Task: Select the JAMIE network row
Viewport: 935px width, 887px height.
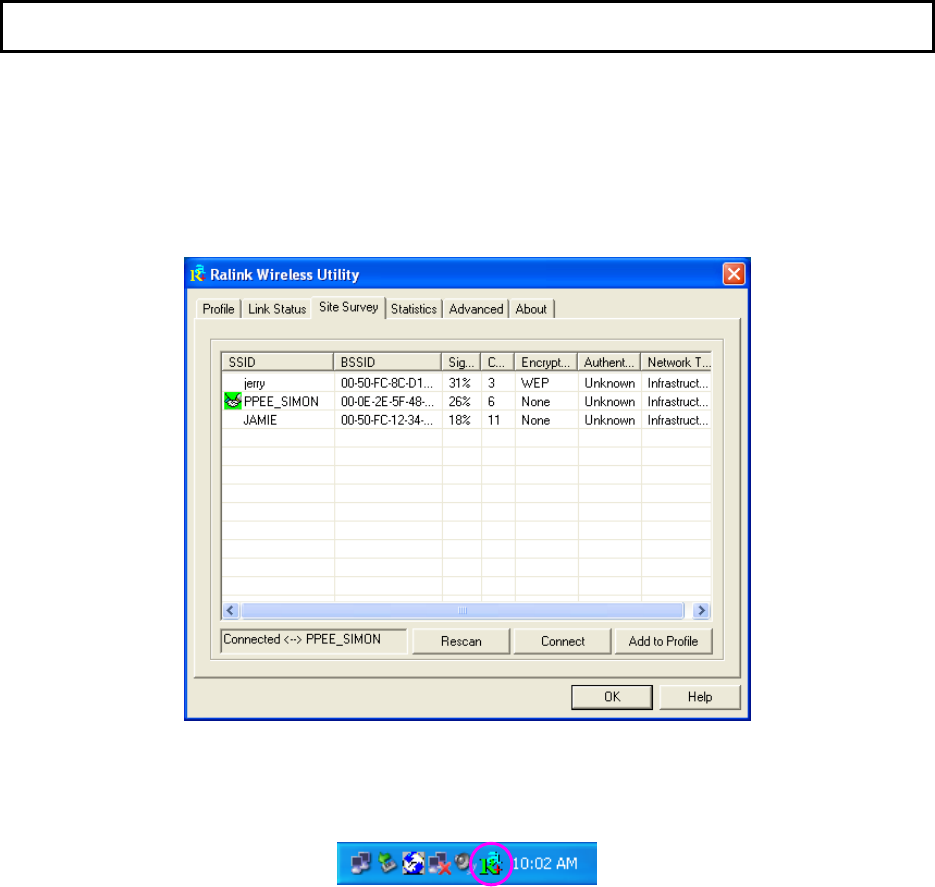Action: tap(466, 420)
